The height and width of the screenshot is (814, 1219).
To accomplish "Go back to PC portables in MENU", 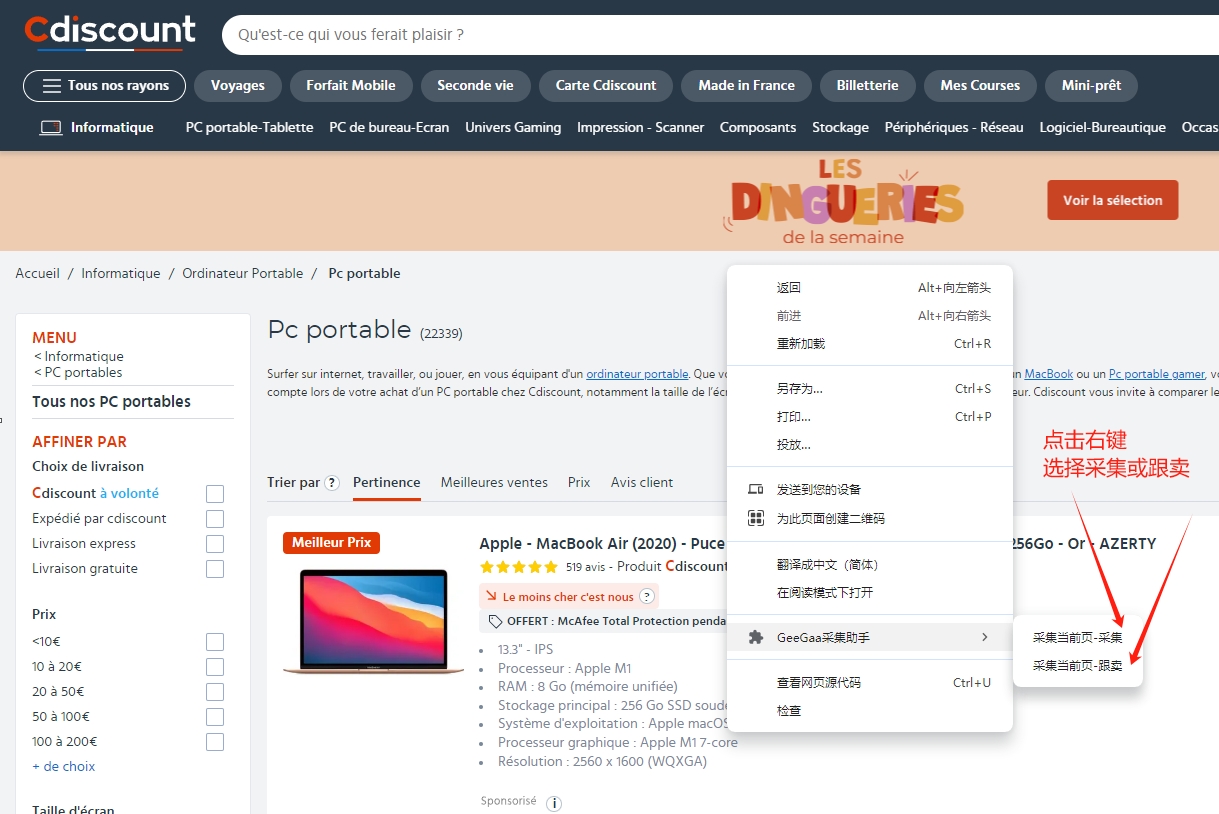I will coord(78,373).
